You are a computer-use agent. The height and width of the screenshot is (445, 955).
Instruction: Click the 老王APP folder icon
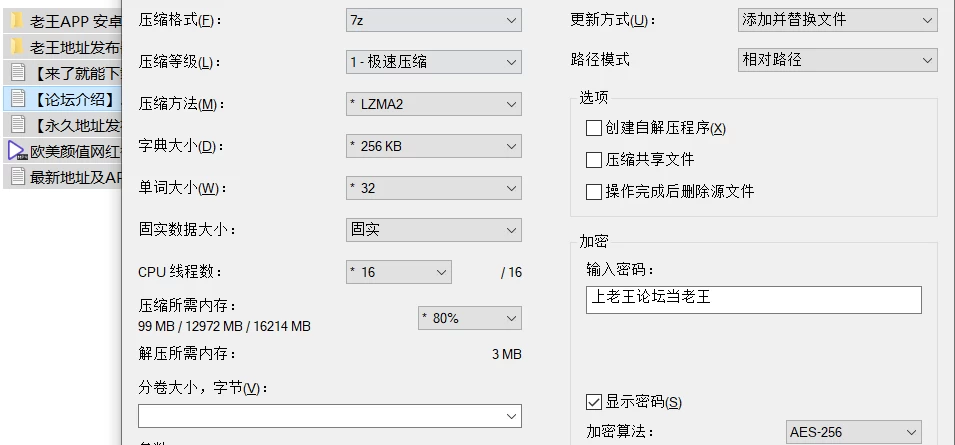pyautogui.click(x=17, y=22)
